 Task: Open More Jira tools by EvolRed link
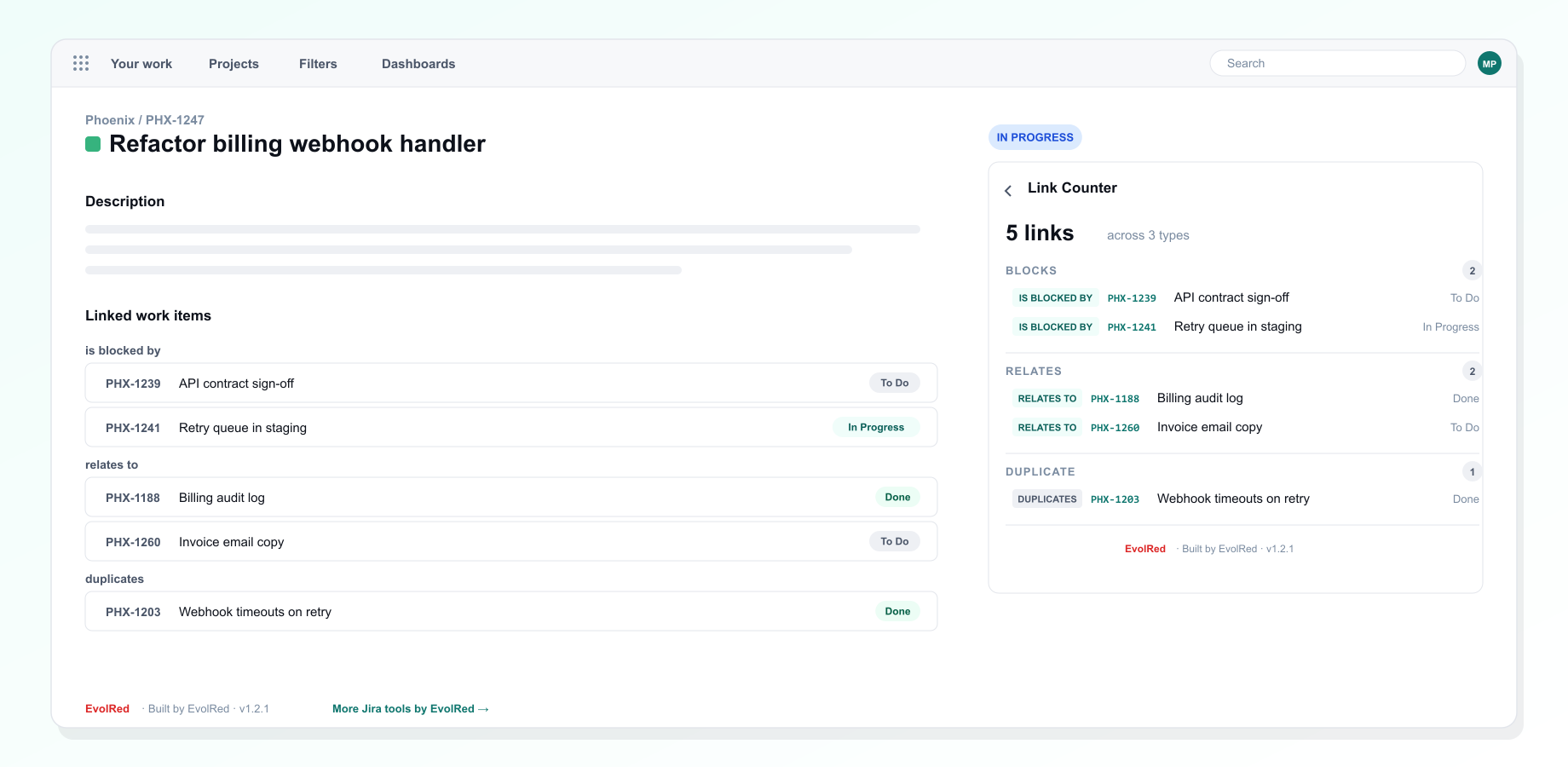(x=410, y=709)
